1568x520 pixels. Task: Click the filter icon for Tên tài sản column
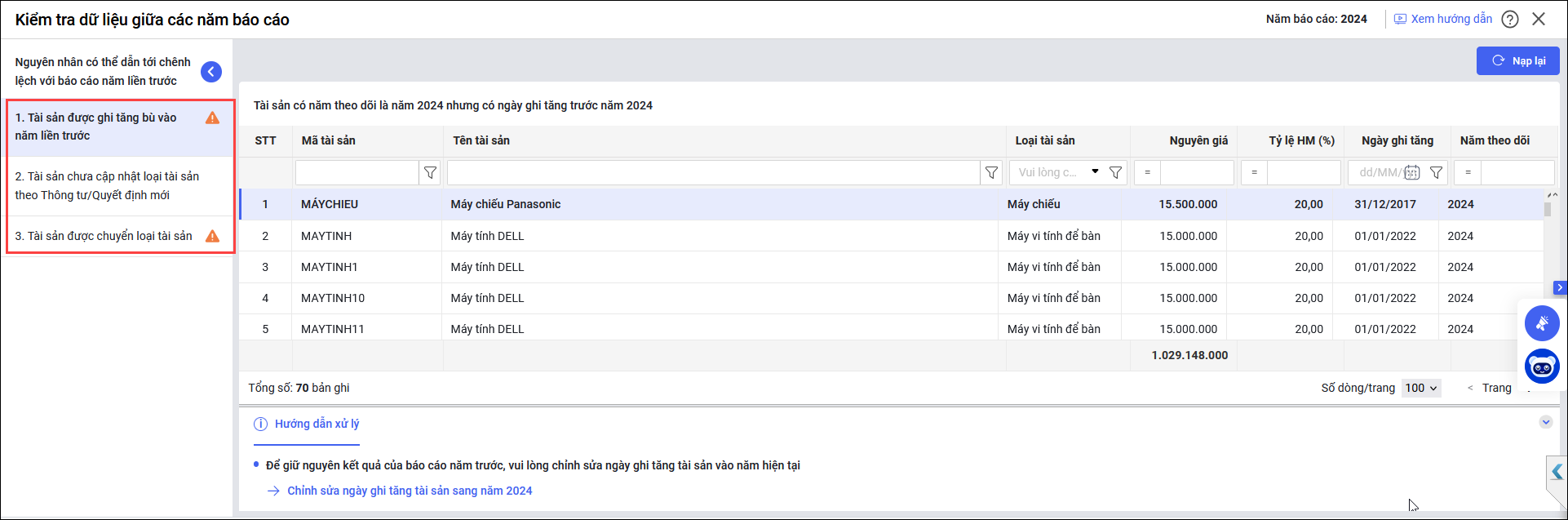991,172
